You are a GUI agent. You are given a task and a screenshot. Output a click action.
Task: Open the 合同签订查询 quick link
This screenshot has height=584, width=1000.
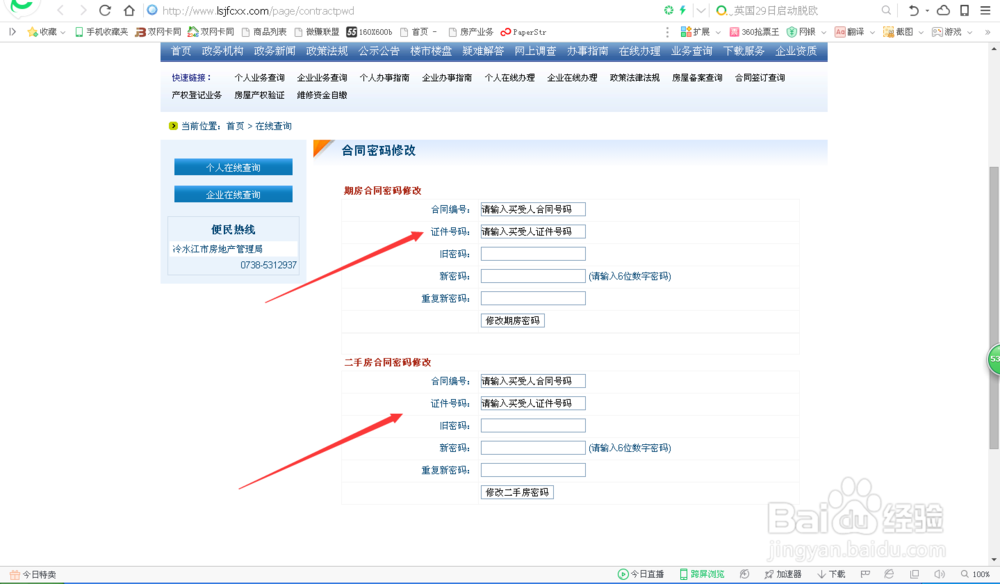760,78
